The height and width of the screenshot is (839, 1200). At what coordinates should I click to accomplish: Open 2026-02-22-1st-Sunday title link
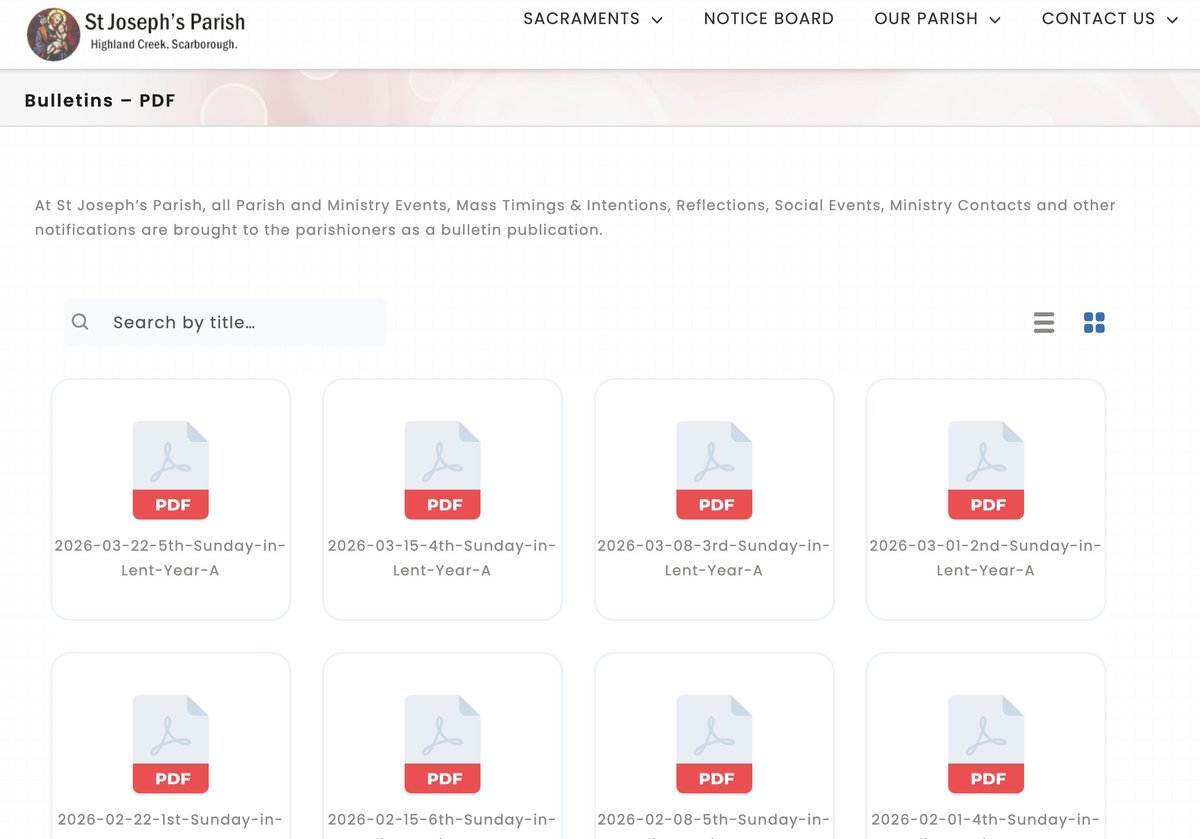pyautogui.click(x=171, y=820)
